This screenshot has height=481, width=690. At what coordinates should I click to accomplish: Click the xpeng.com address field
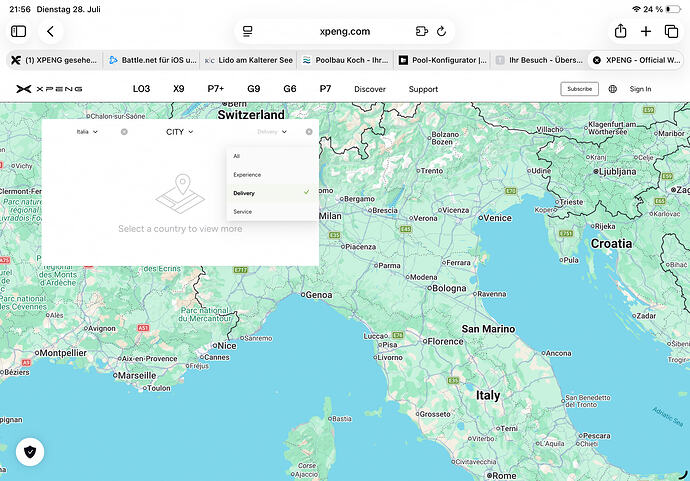[x=345, y=31]
